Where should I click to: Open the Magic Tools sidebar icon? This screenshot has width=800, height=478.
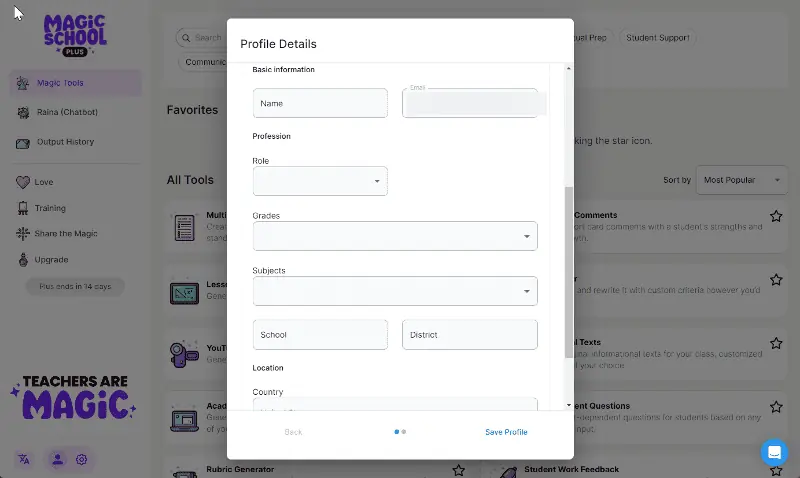pos(22,83)
